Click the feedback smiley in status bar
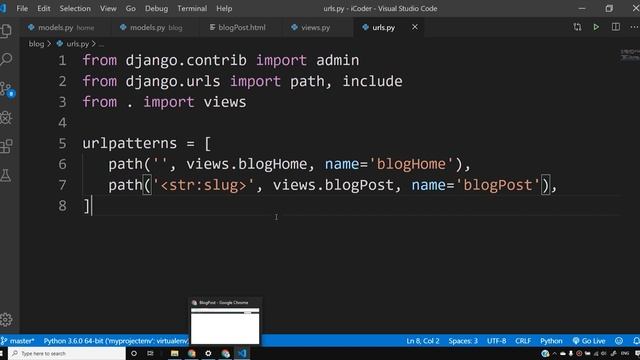This screenshot has height=360, width=640. coord(619,341)
